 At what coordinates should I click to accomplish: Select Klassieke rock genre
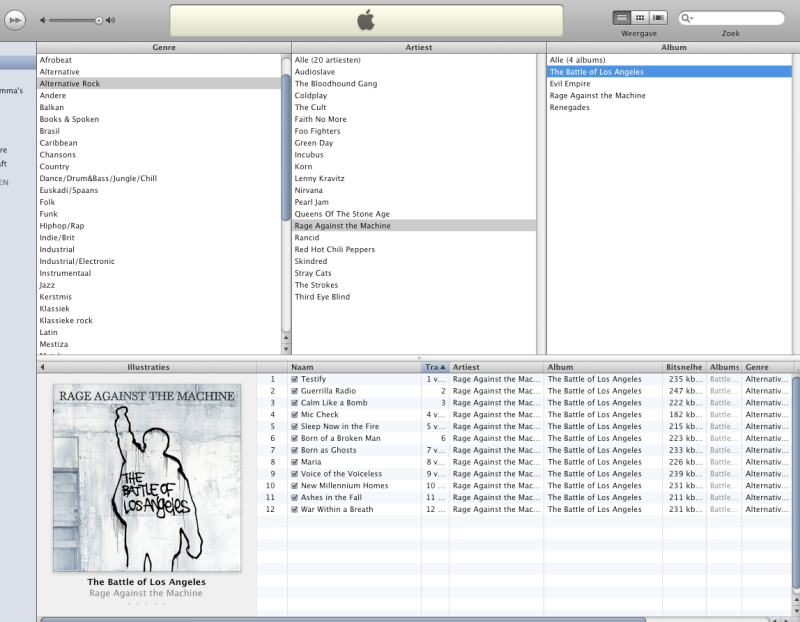159,320
